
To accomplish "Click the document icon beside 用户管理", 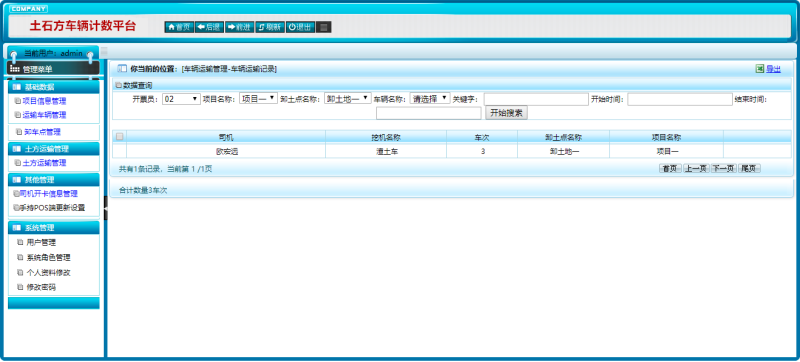I will pos(20,243).
